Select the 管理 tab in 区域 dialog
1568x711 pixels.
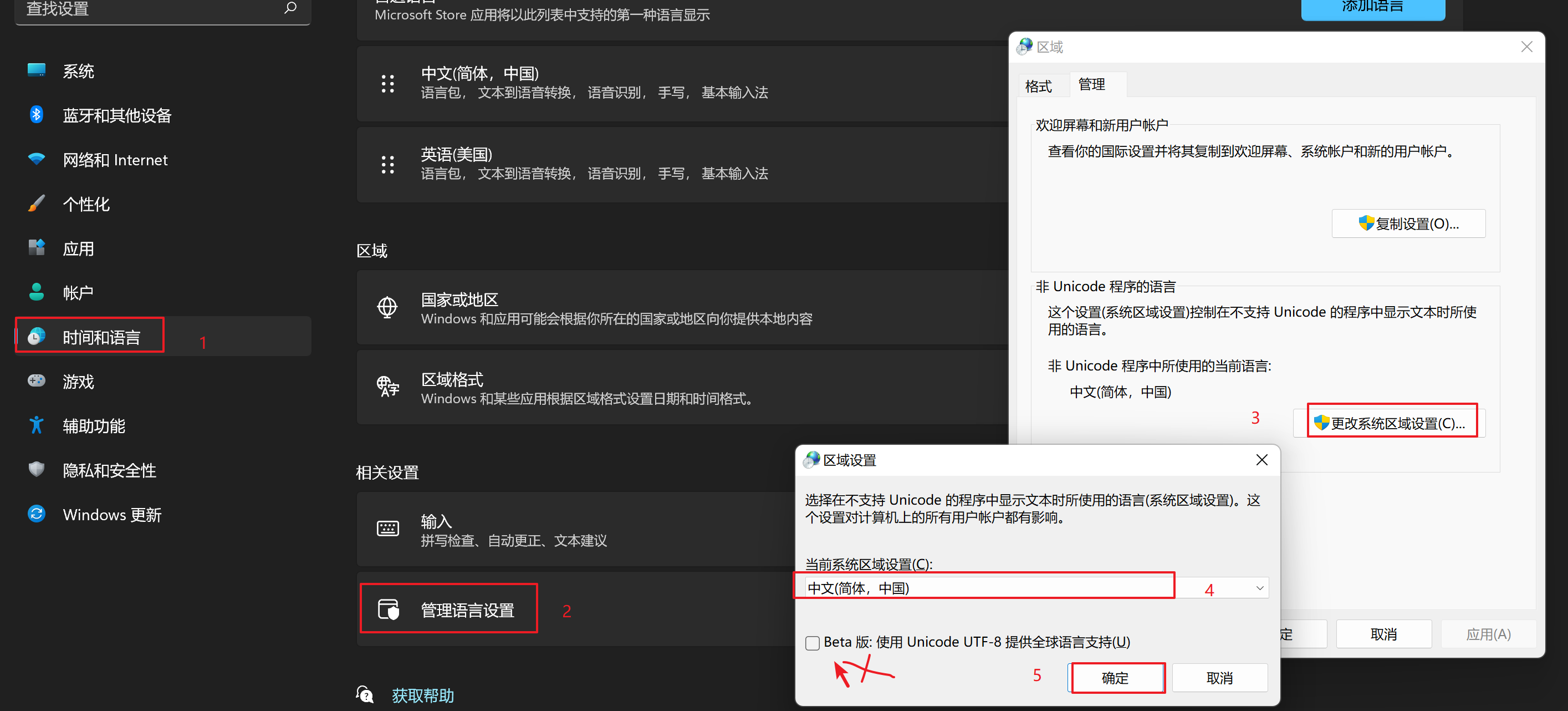(x=1091, y=84)
